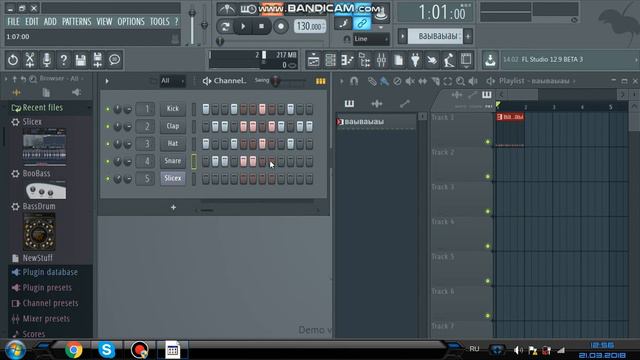Select the Playlist slip tool
The width and height of the screenshot is (640, 360).
click(x=422, y=81)
